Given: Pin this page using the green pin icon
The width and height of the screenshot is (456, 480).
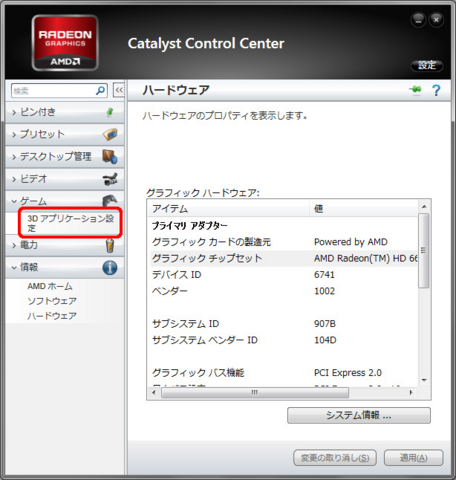Looking at the screenshot, I should pos(415,90).
